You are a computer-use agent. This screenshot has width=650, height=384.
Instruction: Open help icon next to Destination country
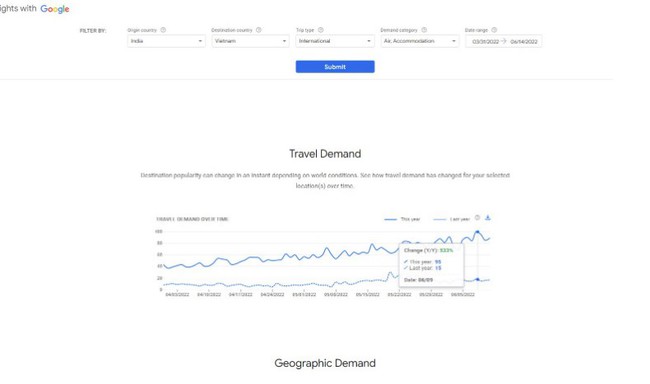coord(259,30)
